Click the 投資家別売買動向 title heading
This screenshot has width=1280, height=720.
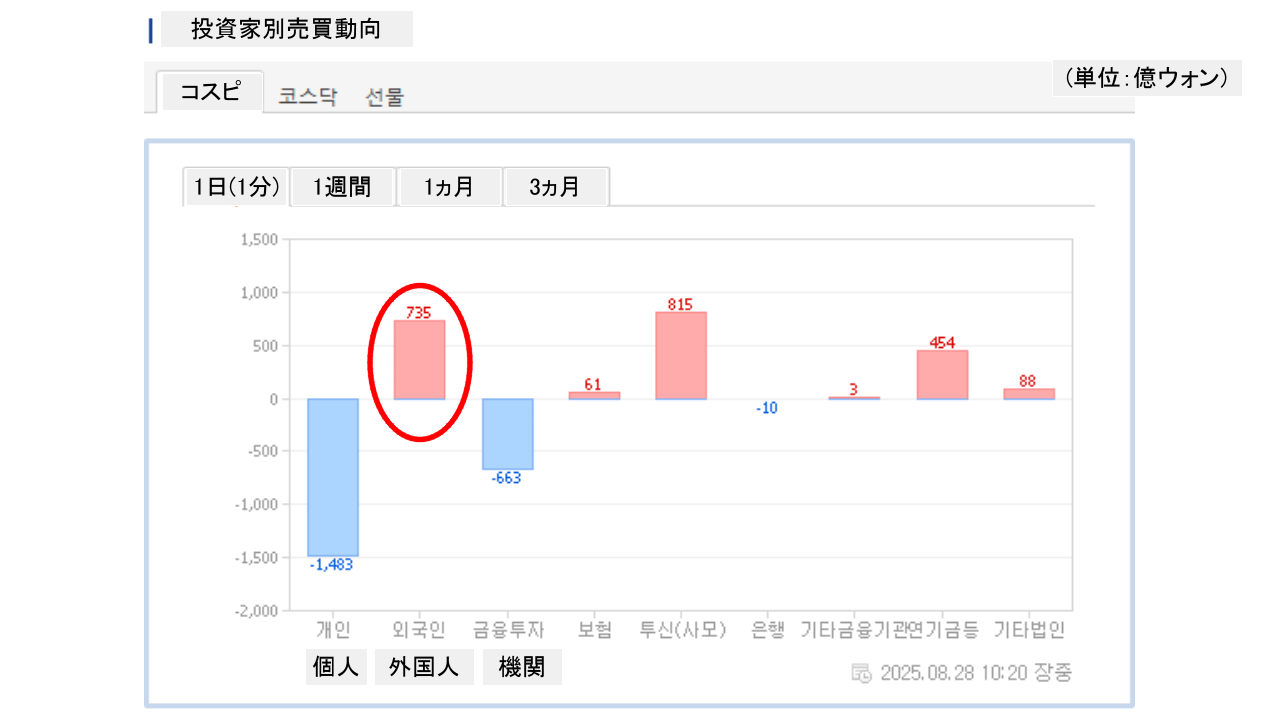[286, 30]
